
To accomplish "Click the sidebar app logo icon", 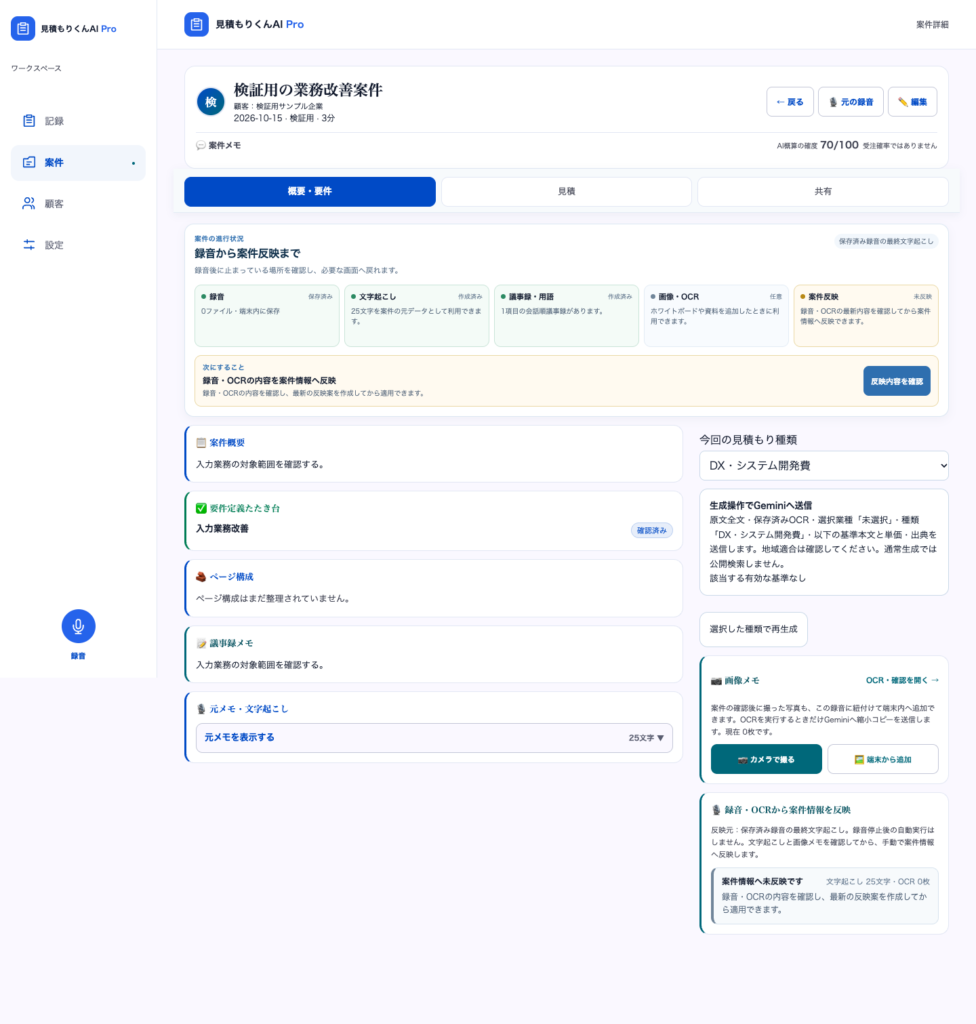I will [x=23, y=29].
